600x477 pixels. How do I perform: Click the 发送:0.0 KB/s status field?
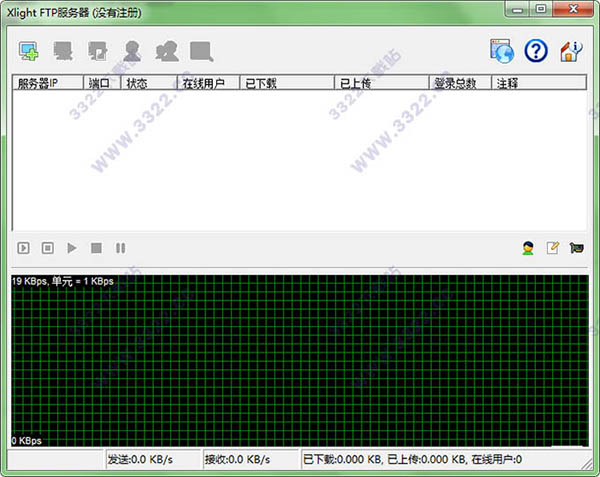pyautogui.click(x=153, y=459)
